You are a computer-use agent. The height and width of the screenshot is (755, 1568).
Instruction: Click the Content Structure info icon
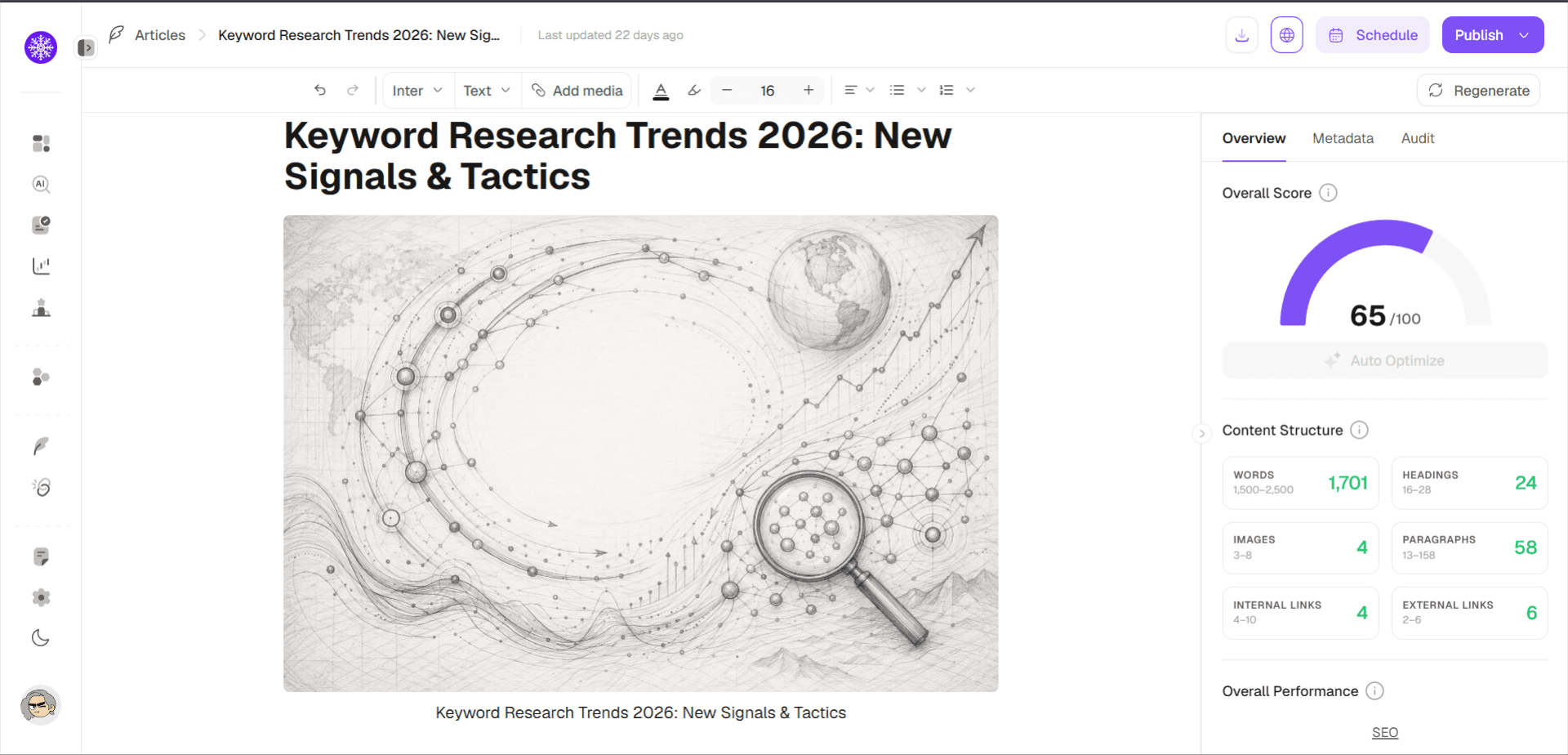coord(1359,430)
